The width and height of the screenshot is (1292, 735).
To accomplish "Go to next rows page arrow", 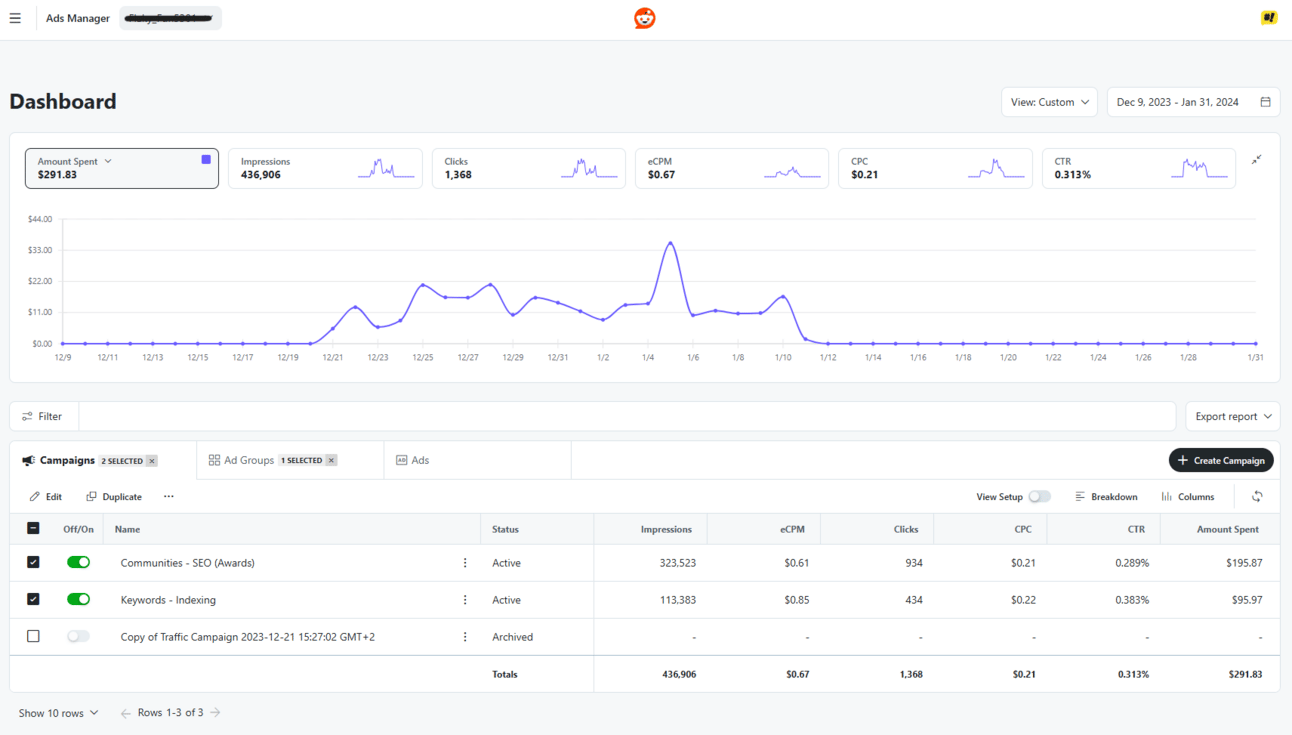I will [216, 713].
